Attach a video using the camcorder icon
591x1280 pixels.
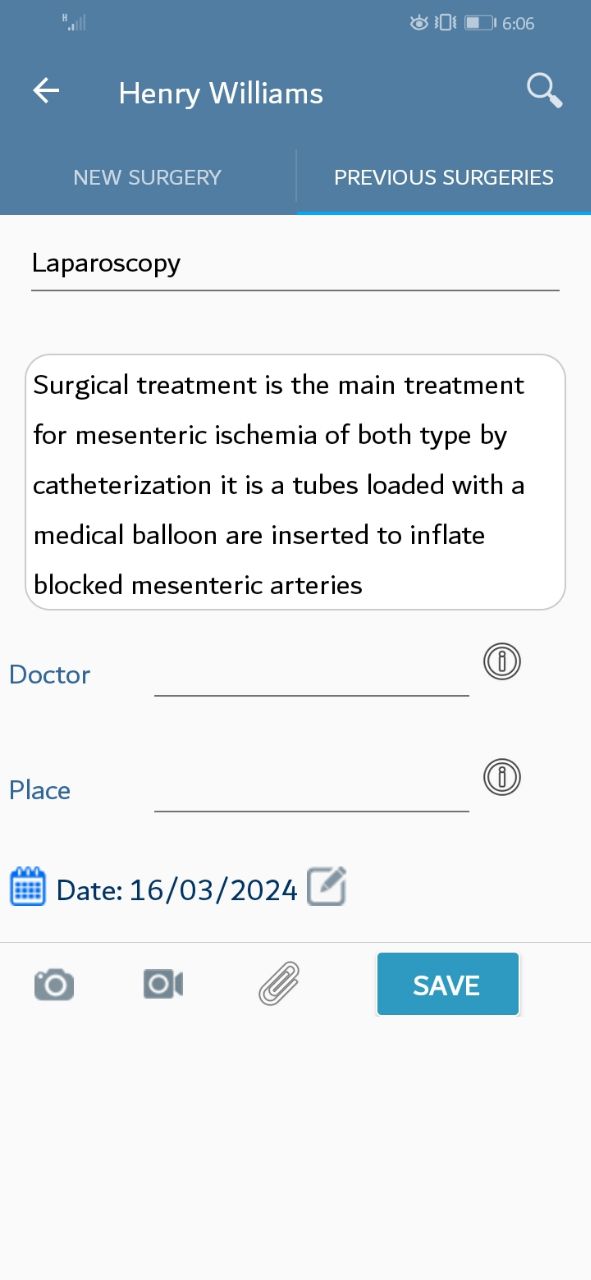(x=163, y=985)
